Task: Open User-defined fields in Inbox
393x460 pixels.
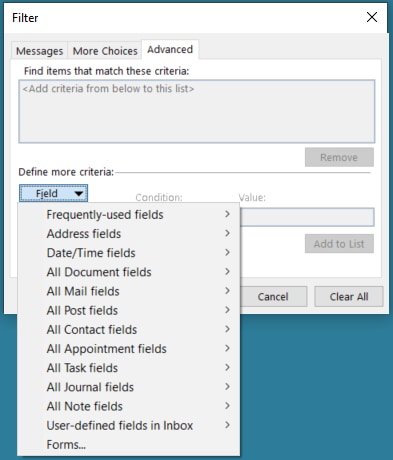Action: tap(129, 425)
